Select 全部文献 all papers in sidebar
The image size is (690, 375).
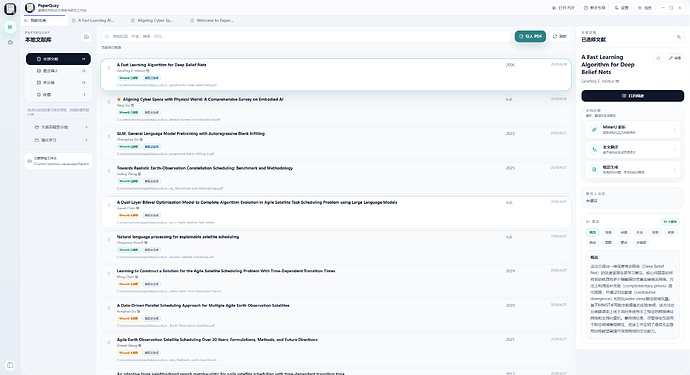click(59, 59)
